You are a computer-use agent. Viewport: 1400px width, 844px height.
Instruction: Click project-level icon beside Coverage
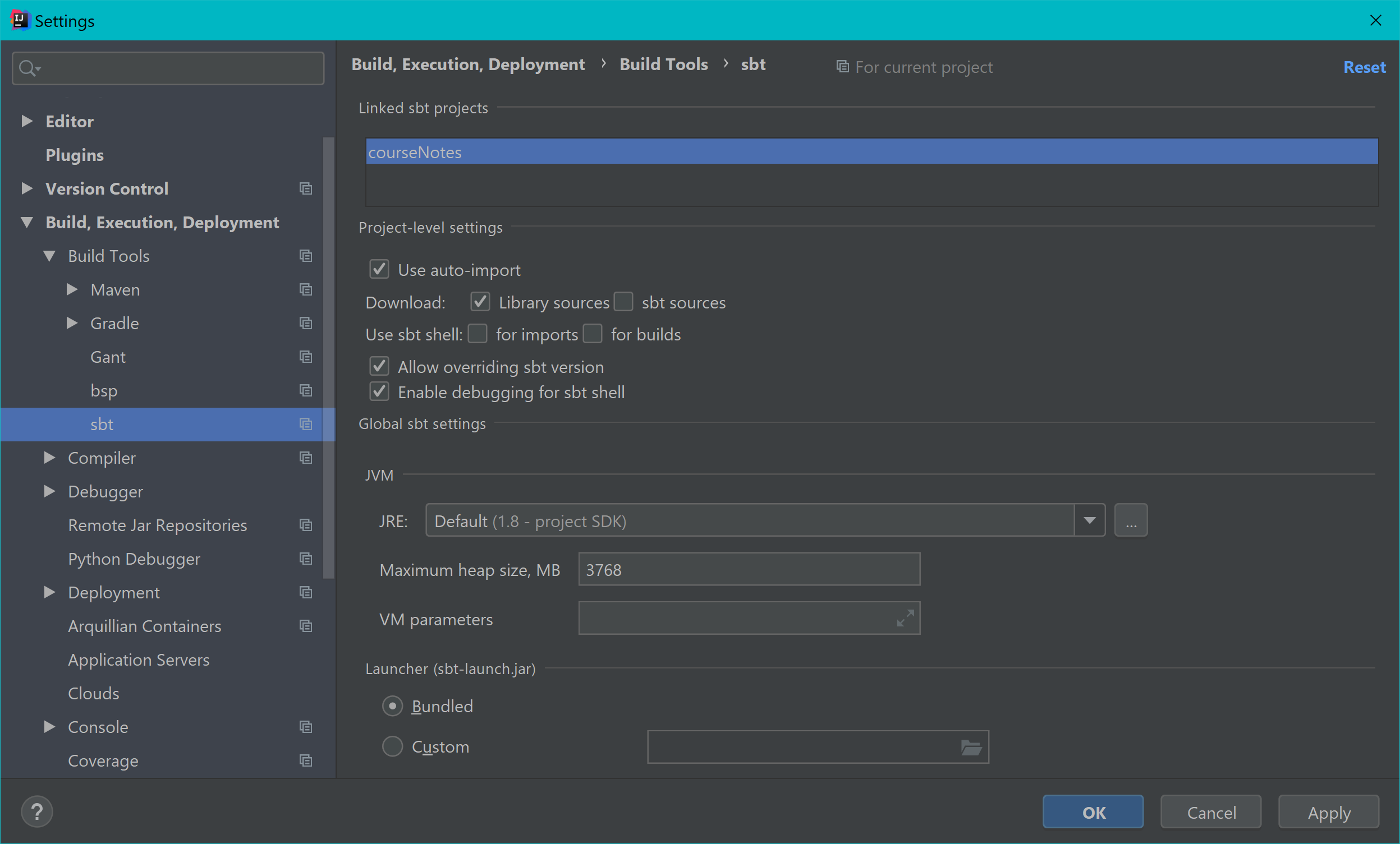pyautogui.click(x=306, y=760)
